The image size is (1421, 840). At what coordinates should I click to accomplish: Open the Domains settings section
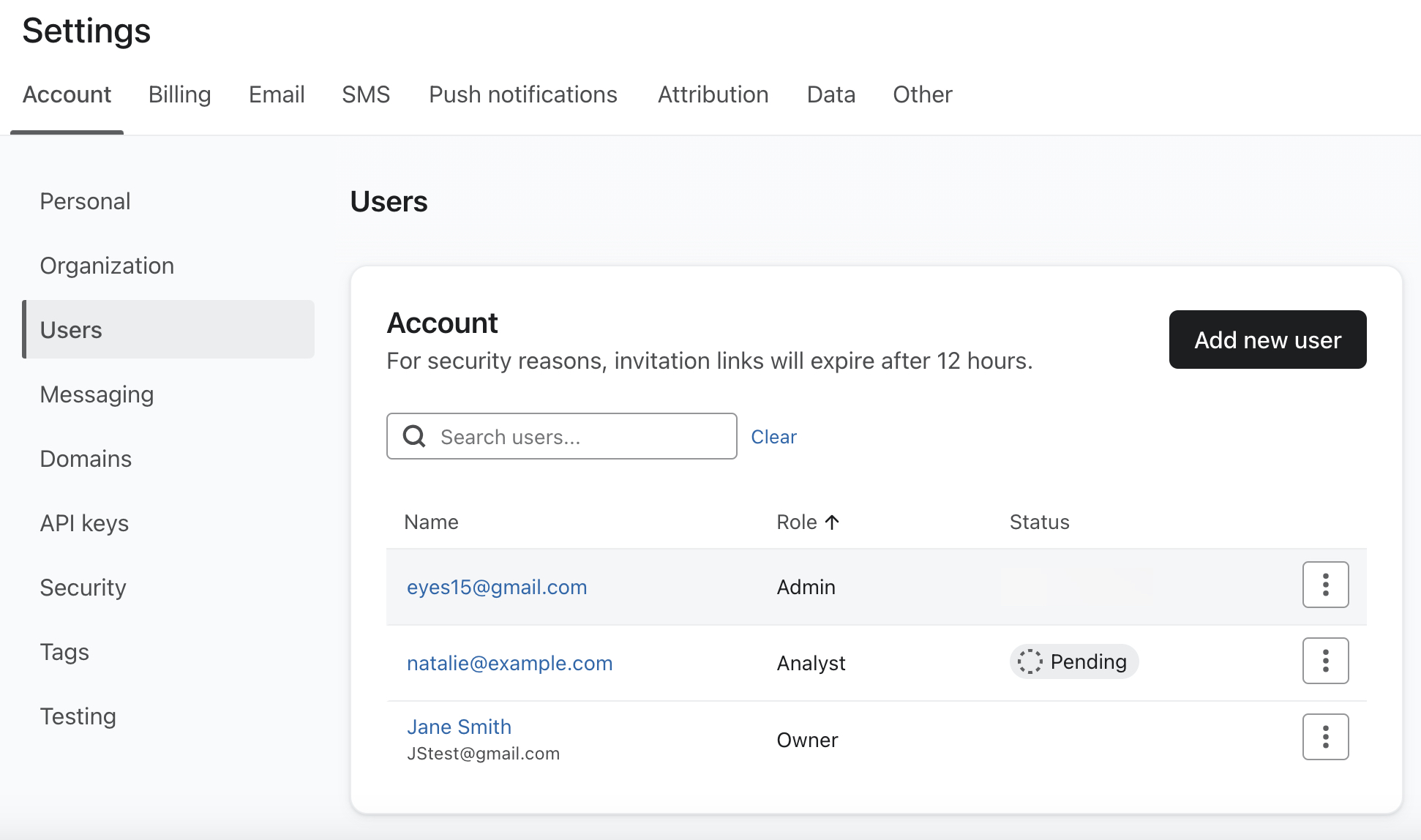(x=86, y=458)
